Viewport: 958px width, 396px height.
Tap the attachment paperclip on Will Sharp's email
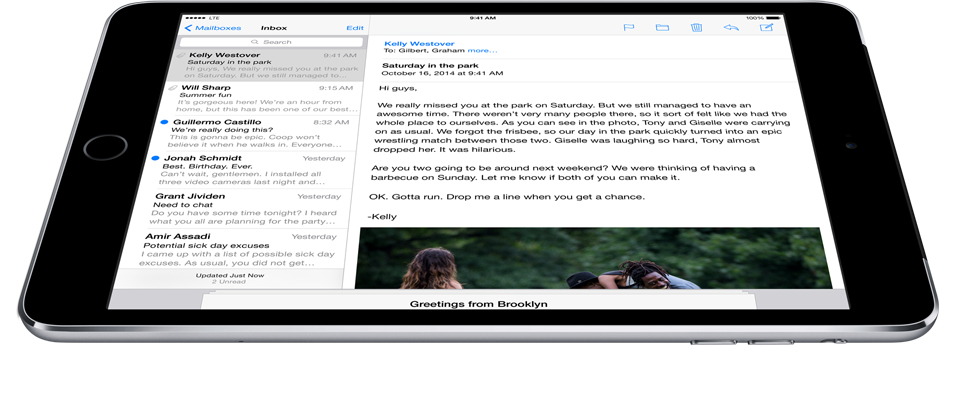[173, 88]
